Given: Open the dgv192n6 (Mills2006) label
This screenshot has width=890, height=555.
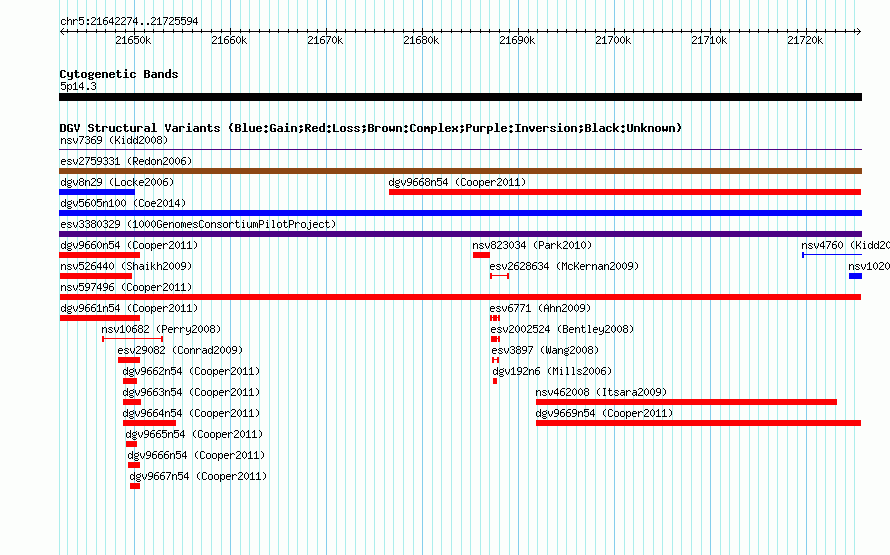Looking at the screenshot, I should [552, 371].
